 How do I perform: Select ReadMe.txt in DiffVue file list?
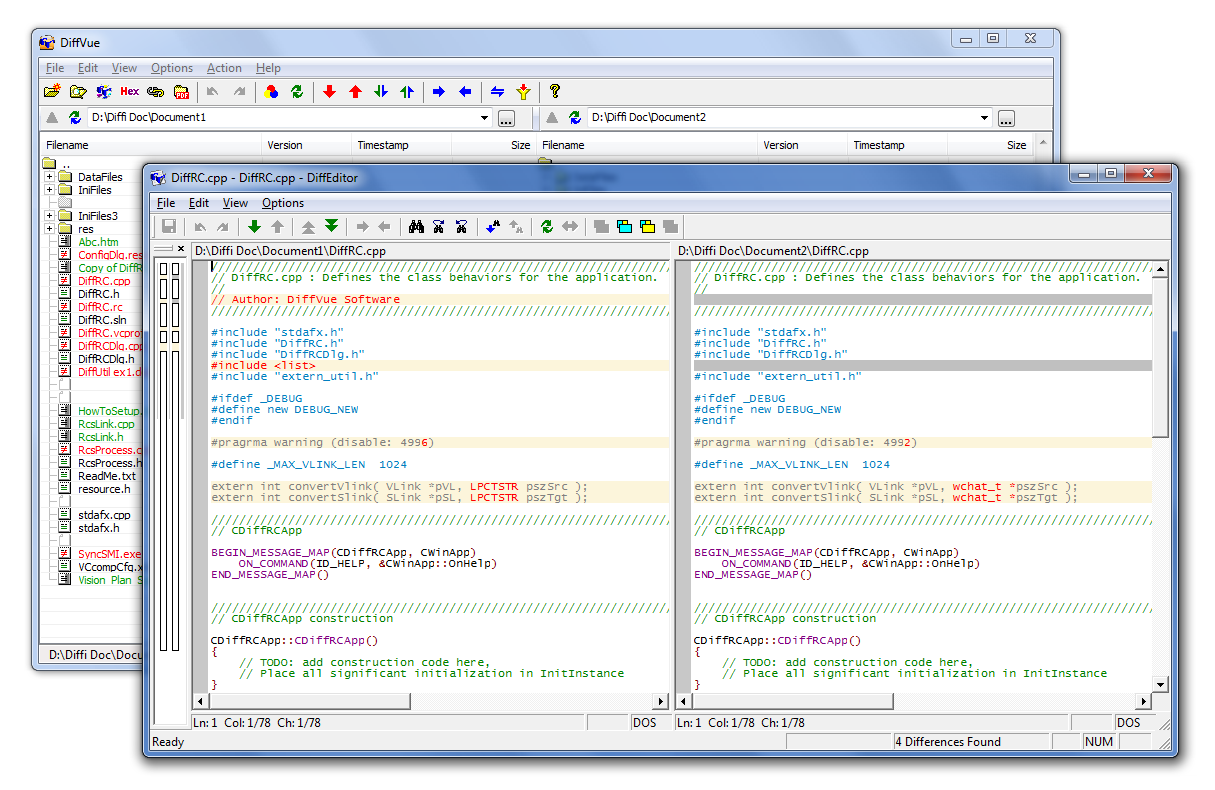[x=107, y=476]
